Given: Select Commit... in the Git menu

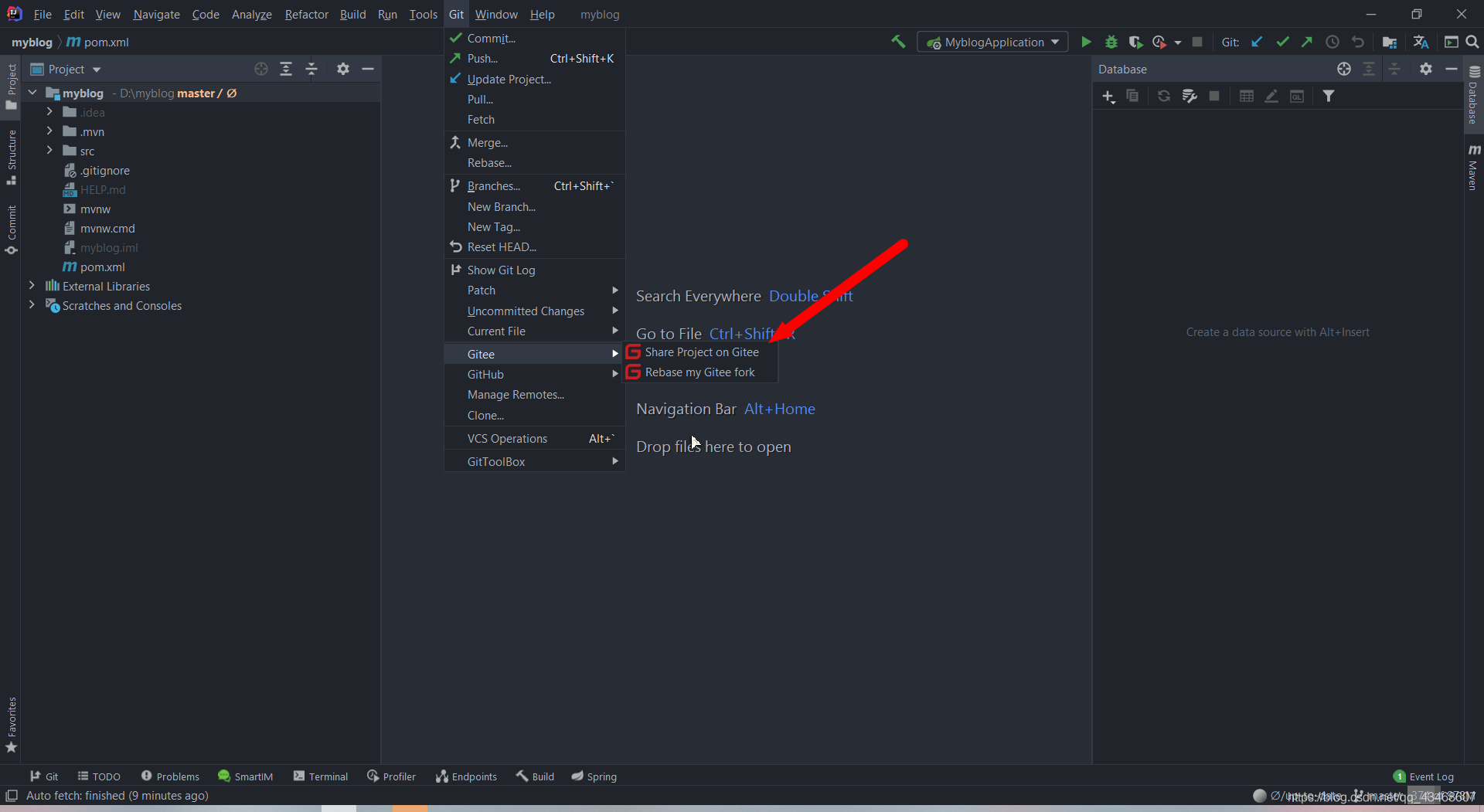Looking at the screenshot, I should pos(534,38).
